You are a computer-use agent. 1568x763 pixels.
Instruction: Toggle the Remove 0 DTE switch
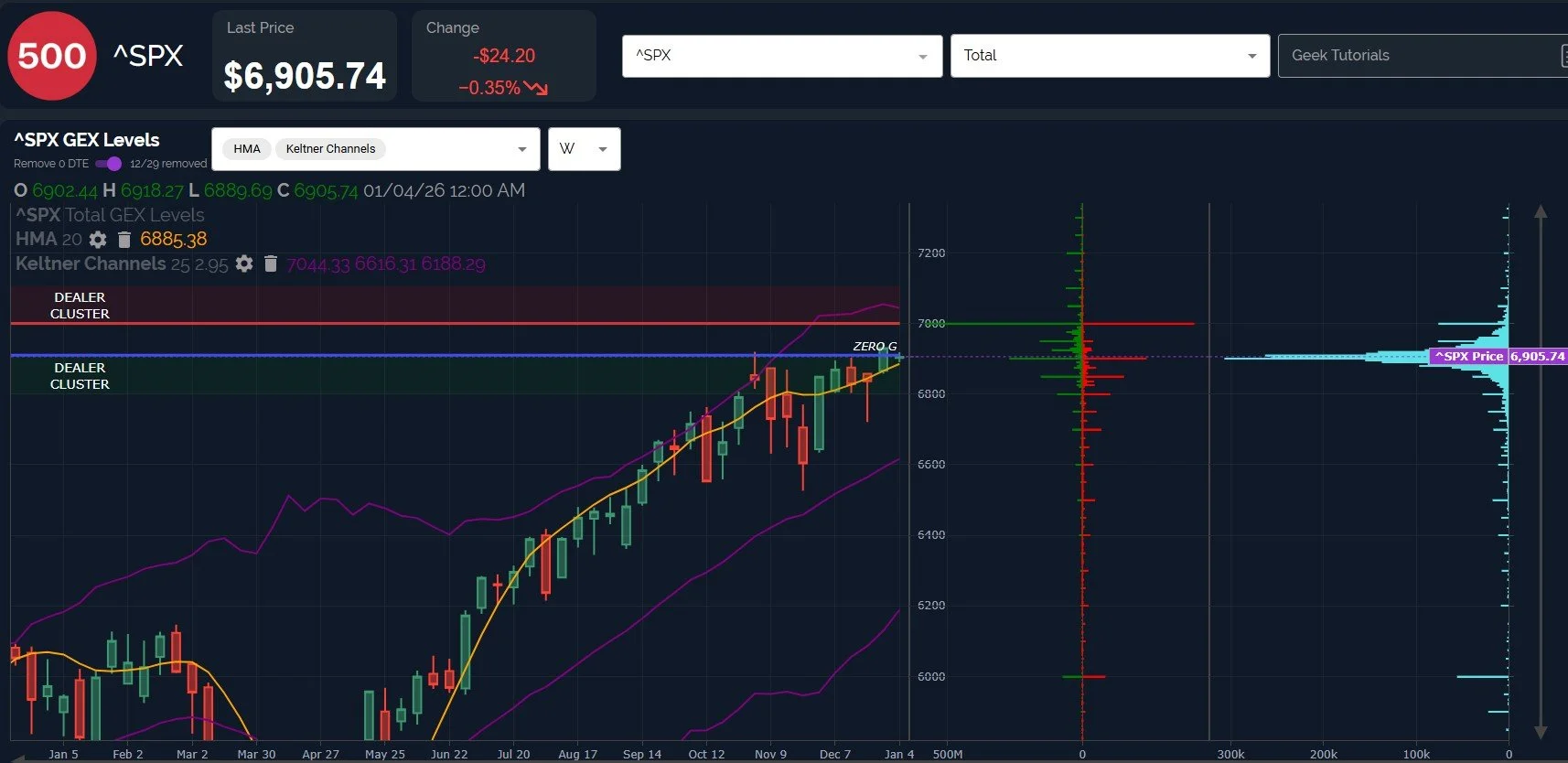(x=109, y=164)
